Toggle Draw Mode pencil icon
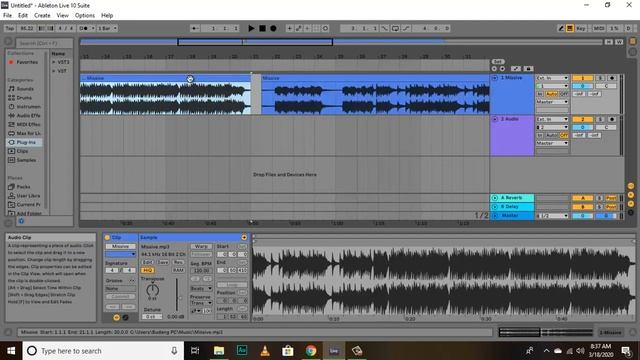The image size is (640, 360). (561, 28)
